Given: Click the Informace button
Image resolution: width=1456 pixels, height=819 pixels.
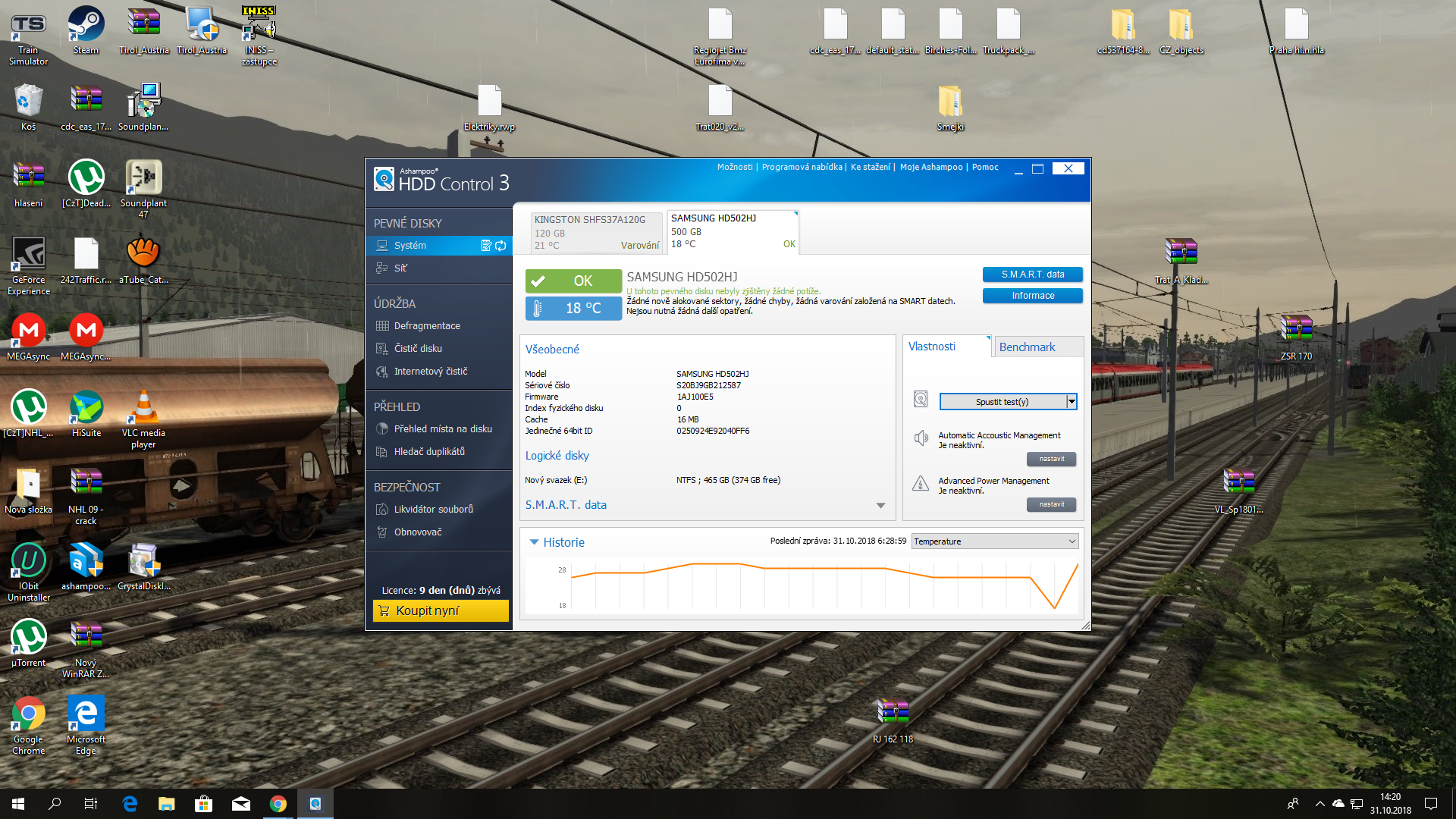Looking at the screenshot, I should click(x=1032, y=296).
